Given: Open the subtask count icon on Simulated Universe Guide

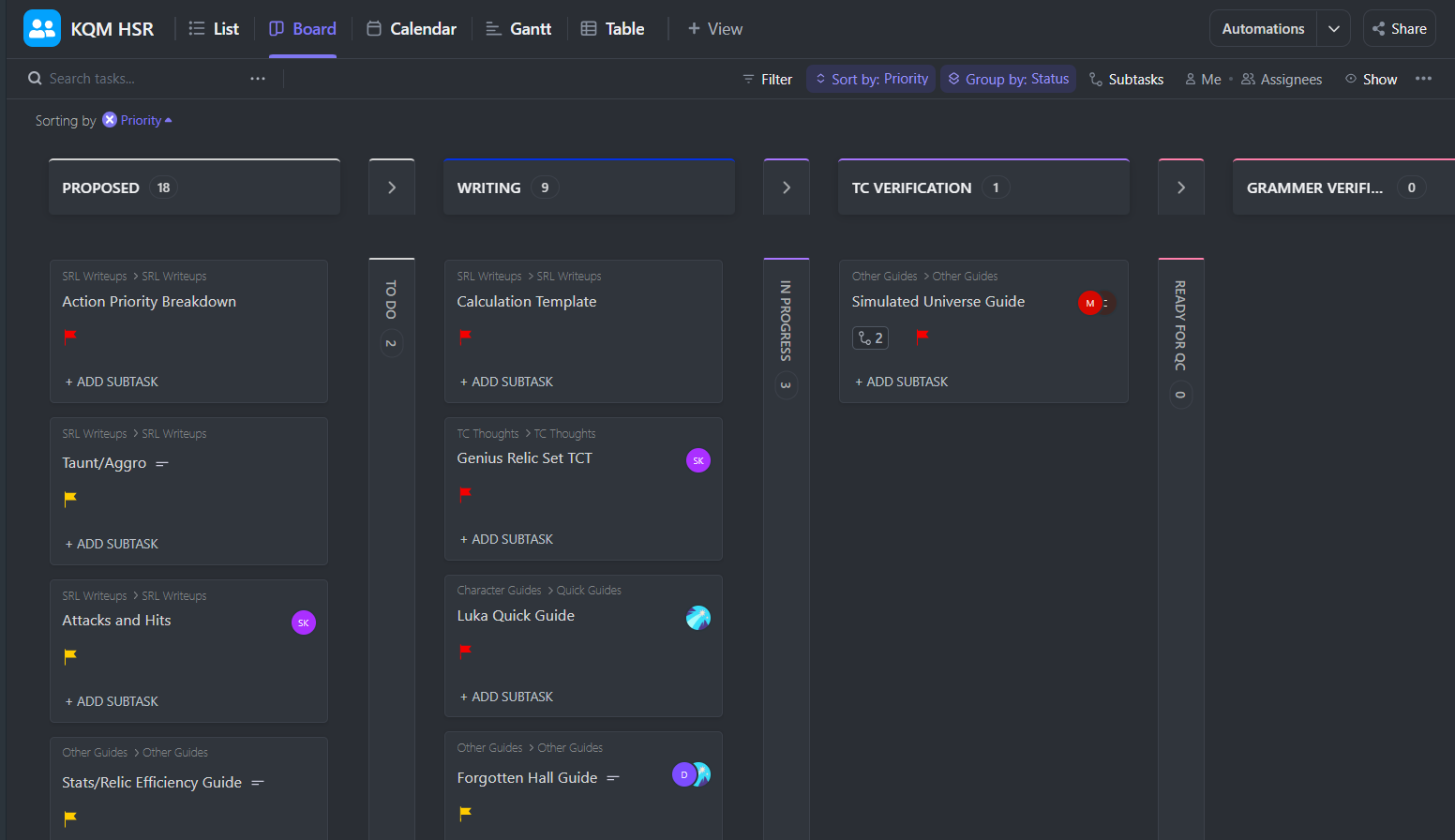Looking at the screenshot, I should (x=870, y=337).
